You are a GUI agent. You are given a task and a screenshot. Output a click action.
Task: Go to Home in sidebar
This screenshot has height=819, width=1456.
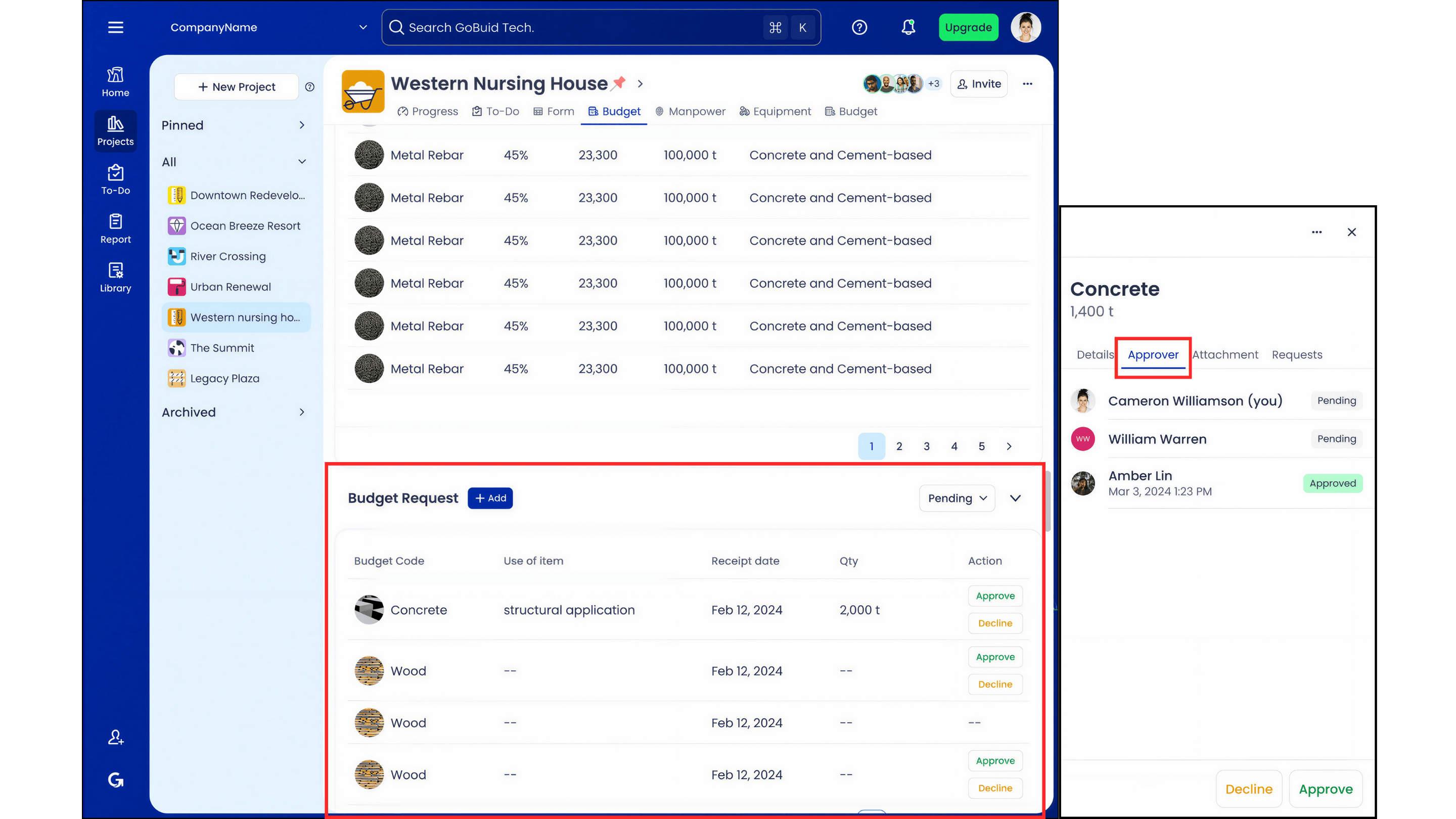115,82
